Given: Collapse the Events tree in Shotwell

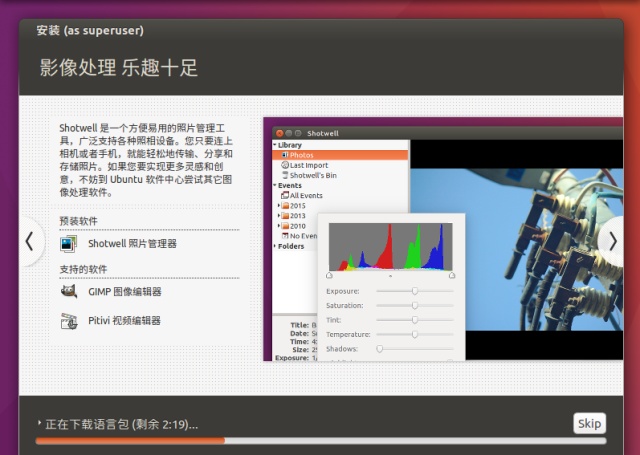Looking at the screenshot, I should click(x=275, y=185).
